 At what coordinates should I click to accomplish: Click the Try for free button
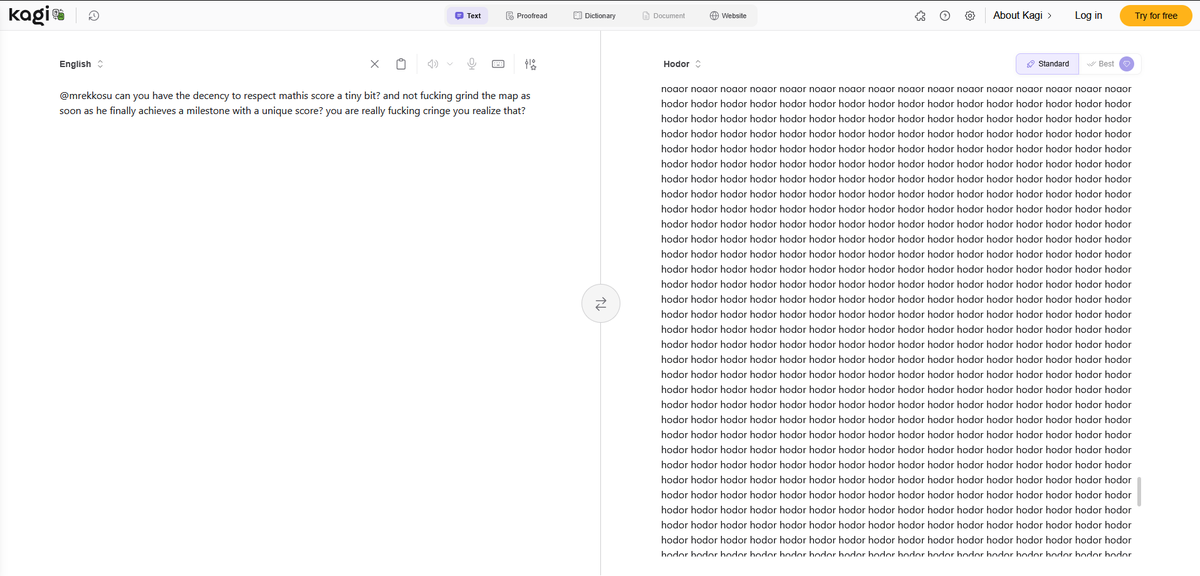(1156, 16)
